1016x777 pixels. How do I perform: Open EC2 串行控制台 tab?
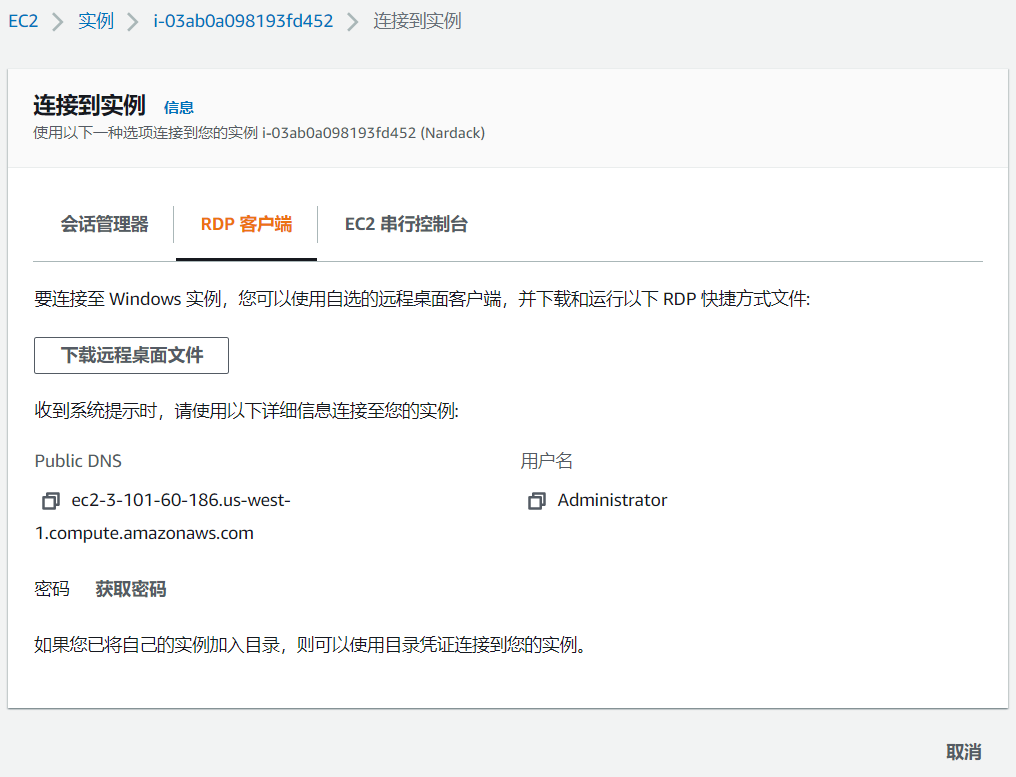coord(406,224)
